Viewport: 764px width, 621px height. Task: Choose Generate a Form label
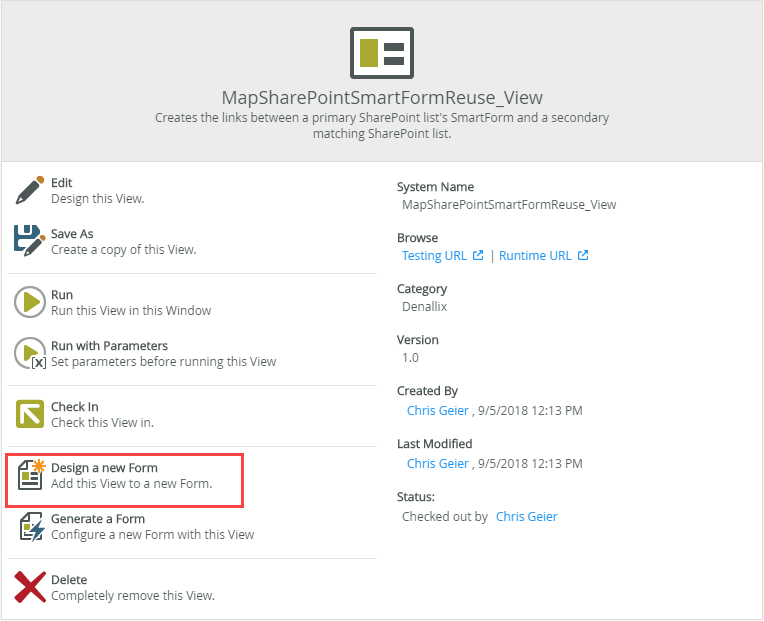point(98,519)
